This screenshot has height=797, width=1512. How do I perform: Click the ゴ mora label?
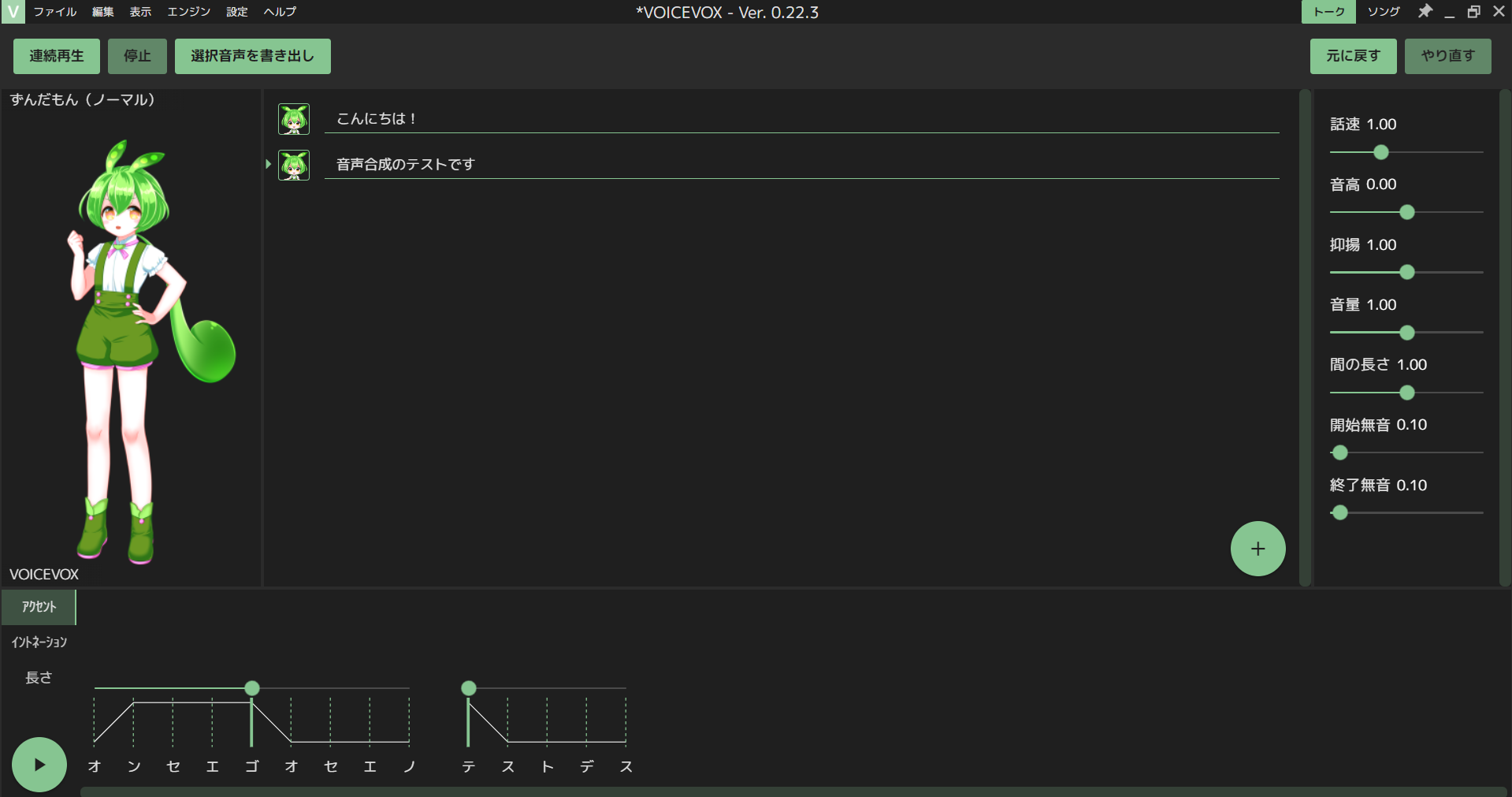(x=252, y=766)
